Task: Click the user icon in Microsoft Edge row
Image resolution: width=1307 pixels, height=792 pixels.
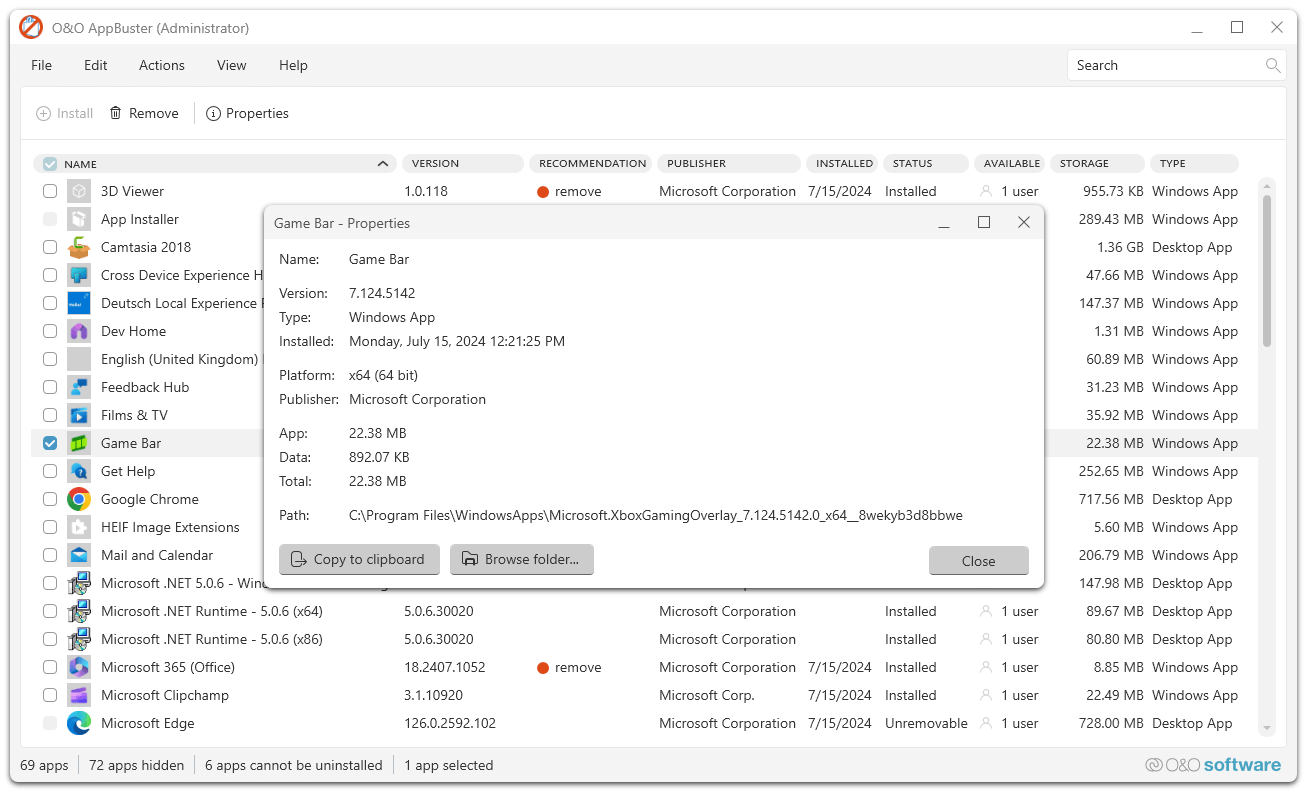Action: click(x=987, y=723)
